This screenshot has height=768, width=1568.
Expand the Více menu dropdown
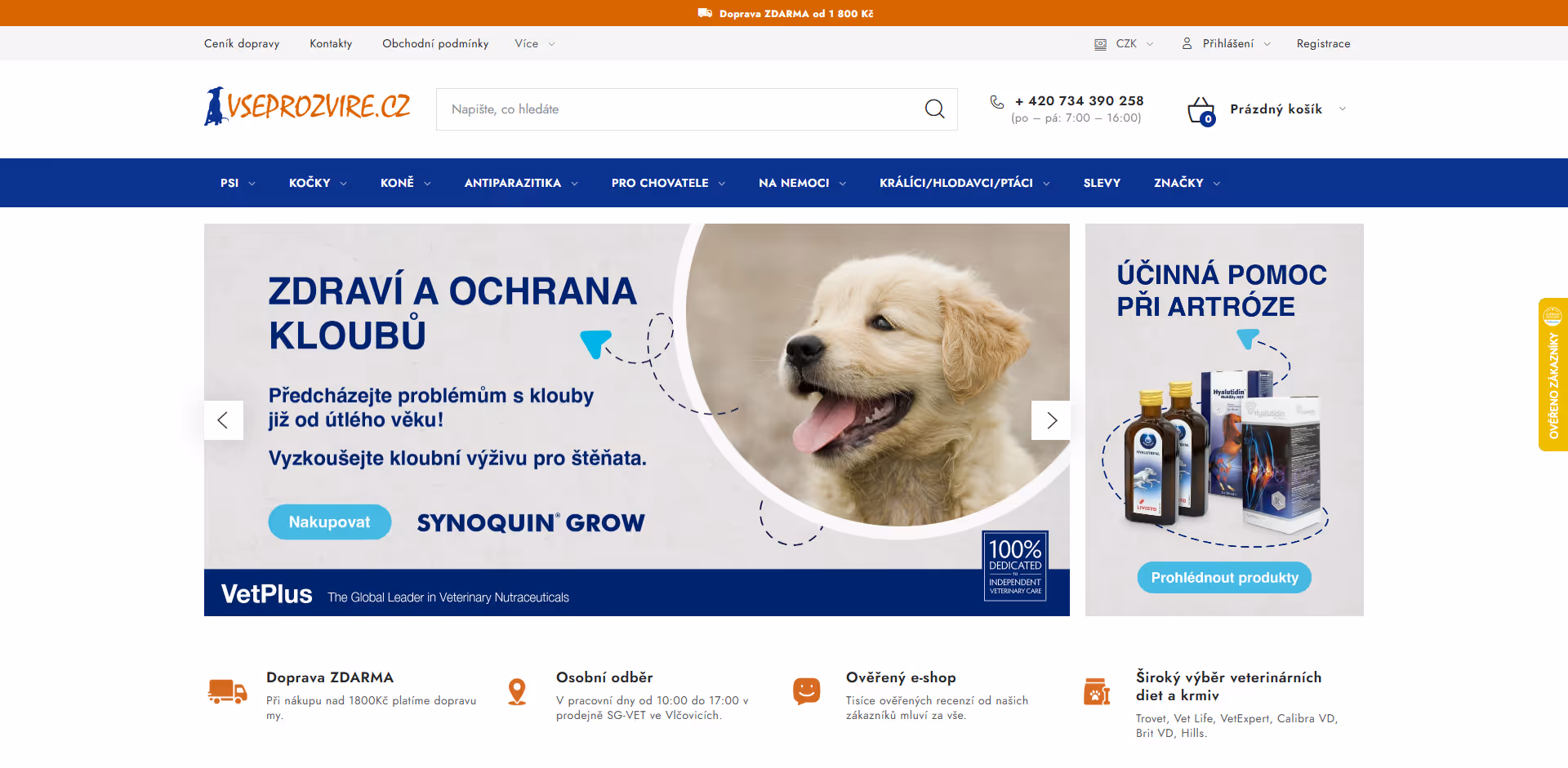534,43
